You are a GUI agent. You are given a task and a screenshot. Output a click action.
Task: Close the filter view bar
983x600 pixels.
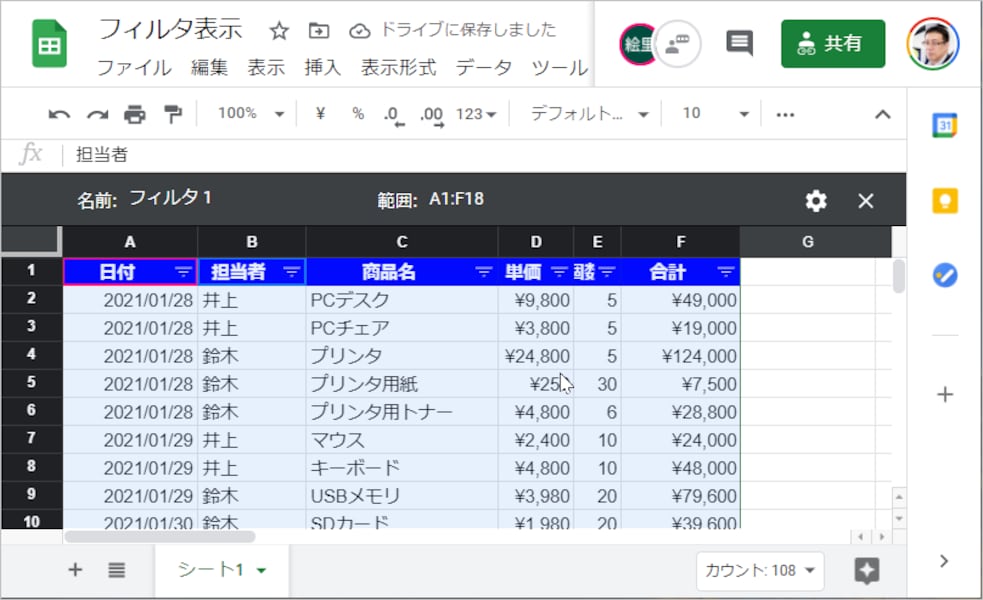point(866,201)
